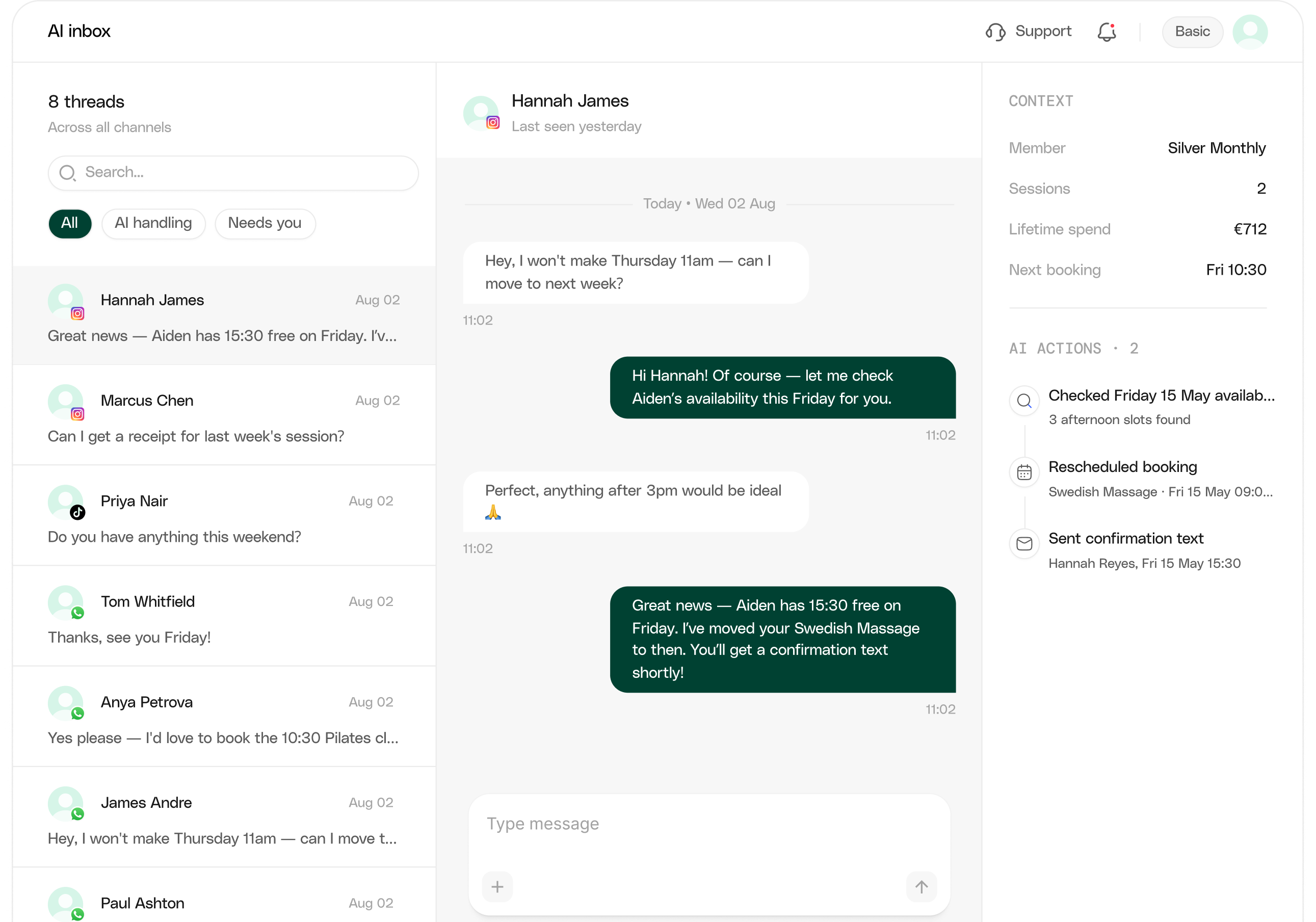Click Tom Whitfield's WhatsApp badge
Viewport: 1316px width, 922px height.
77,613
